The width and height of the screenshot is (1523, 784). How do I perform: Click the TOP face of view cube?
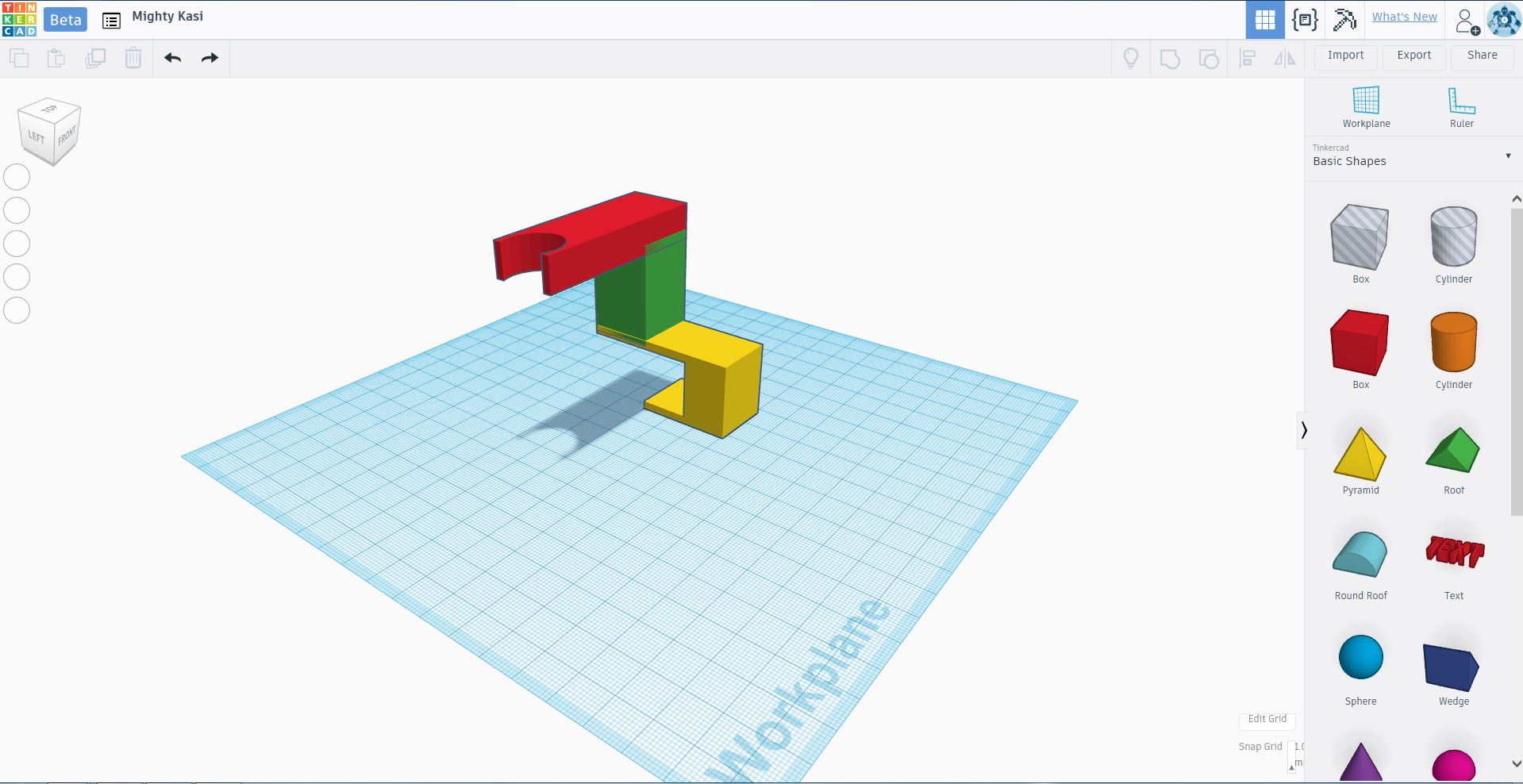pos(49,109)
